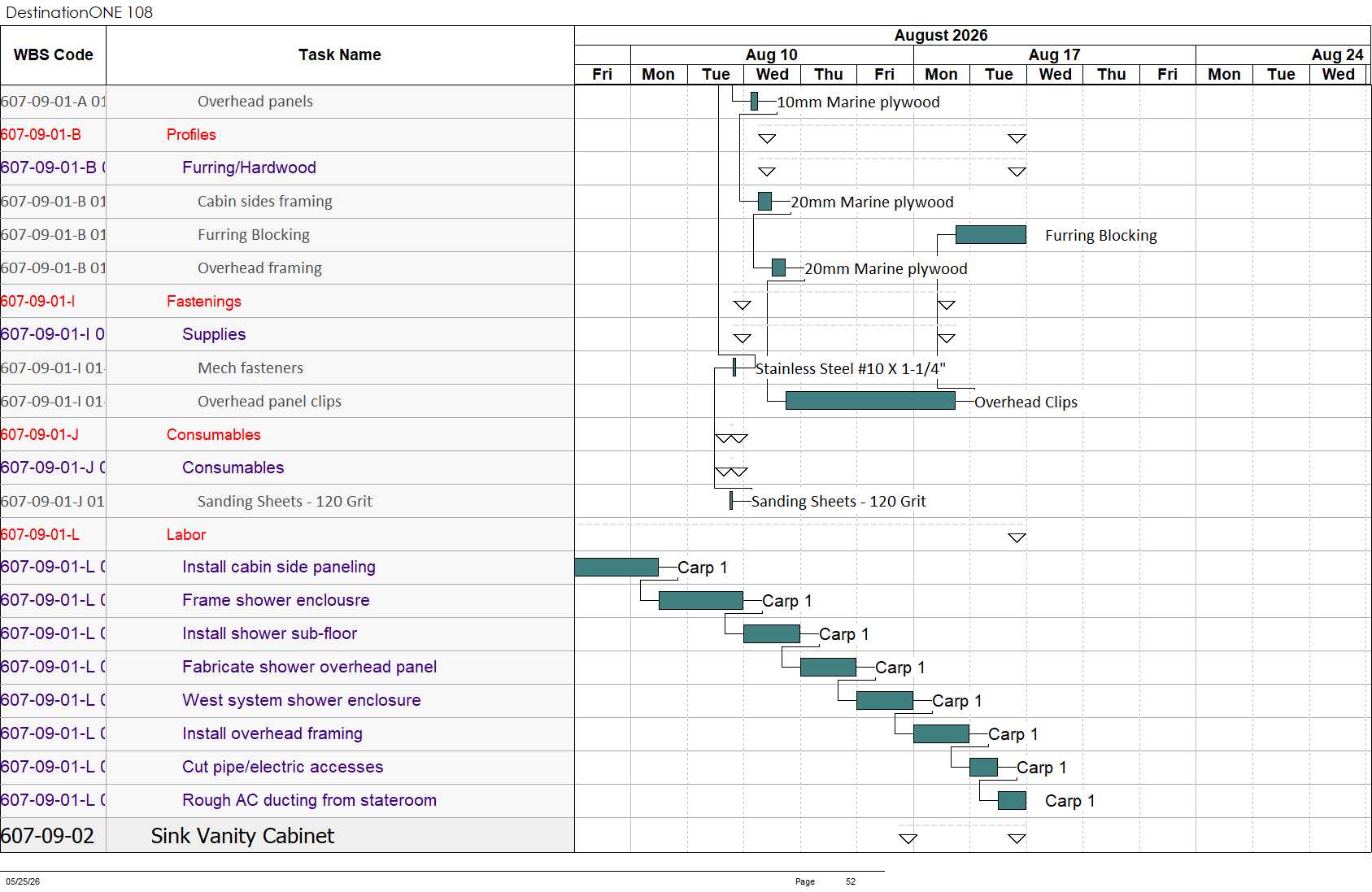Screen dimensions: 1372x892
Task: Click the Profiles summary start triangle
Action: tap(767, 138)
